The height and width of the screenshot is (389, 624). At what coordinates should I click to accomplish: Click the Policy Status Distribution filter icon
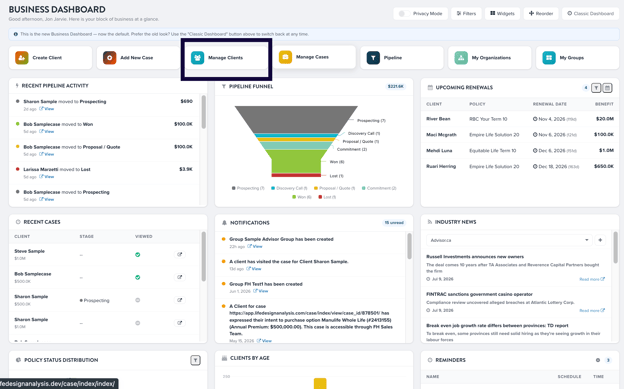point(195,360)
